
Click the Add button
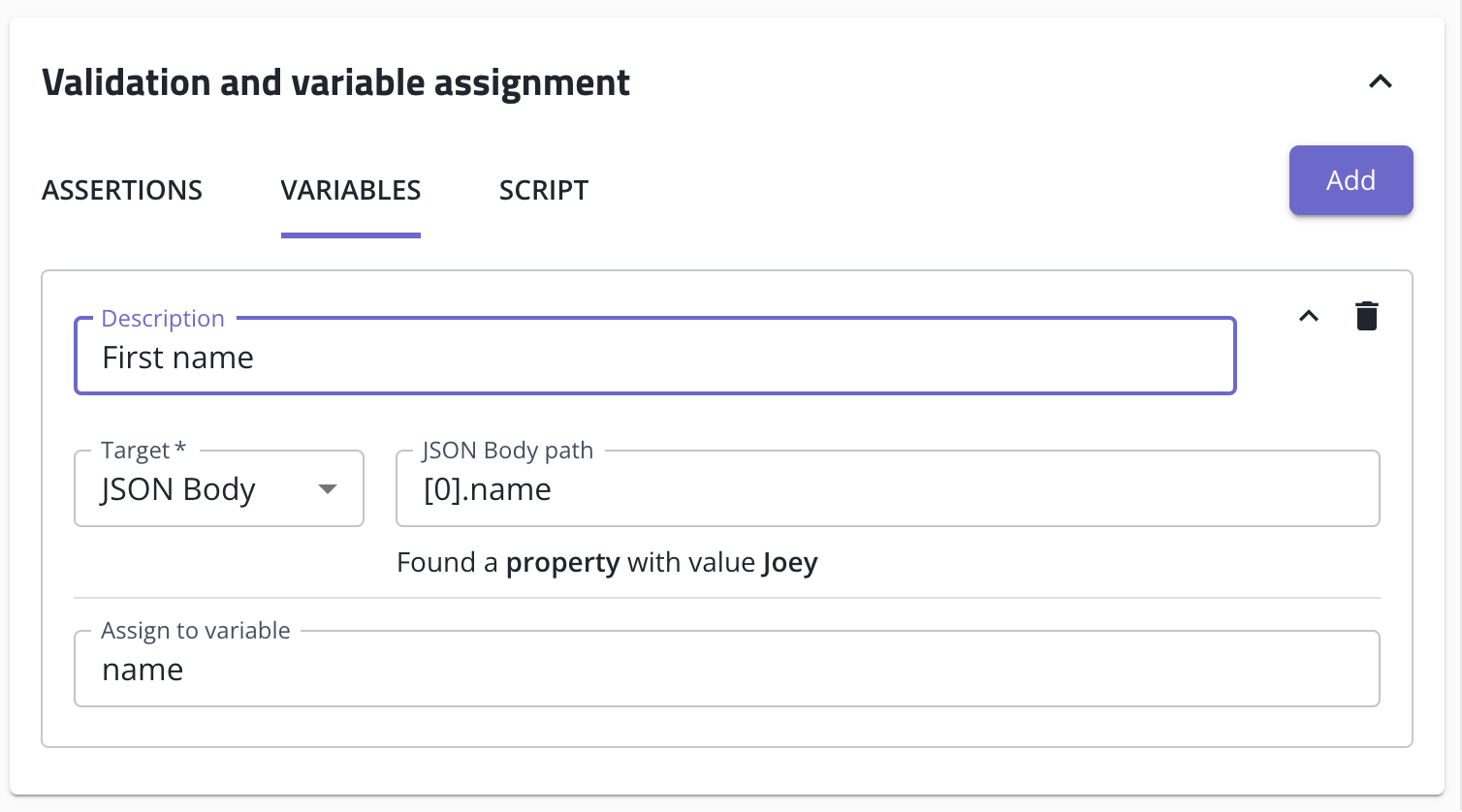tap(1351, 180)
